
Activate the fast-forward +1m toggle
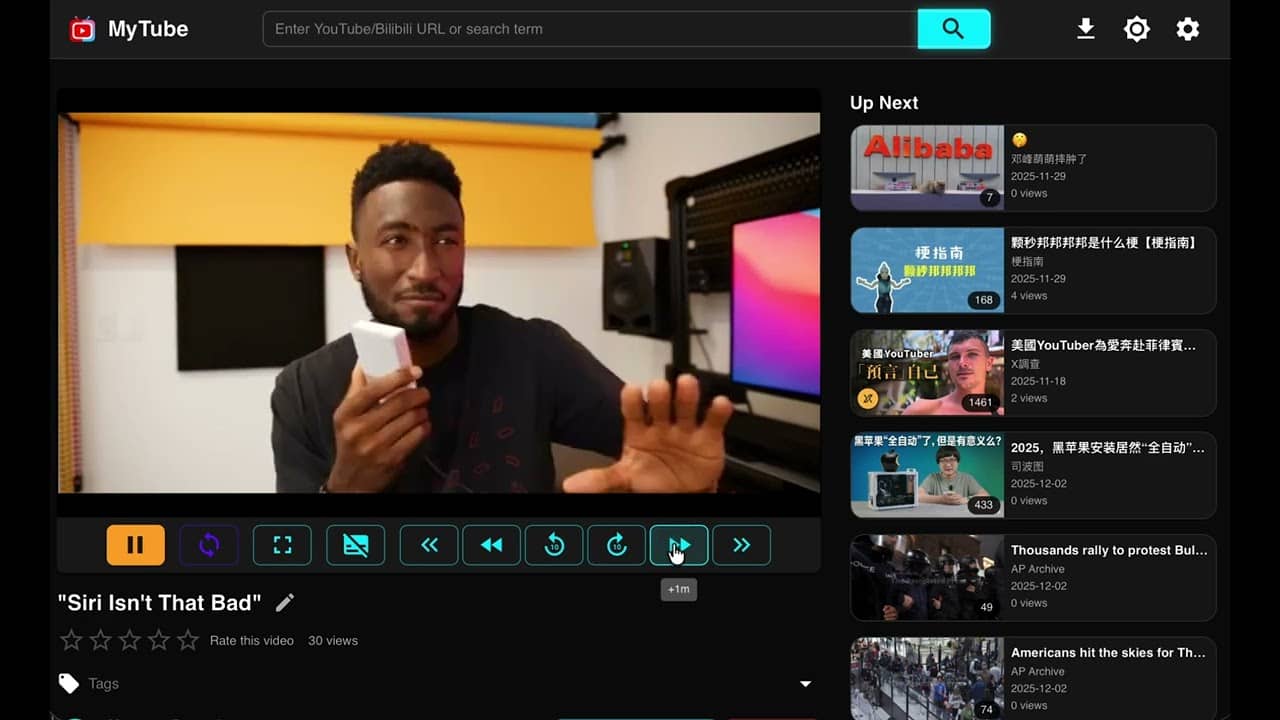[679, 545]
